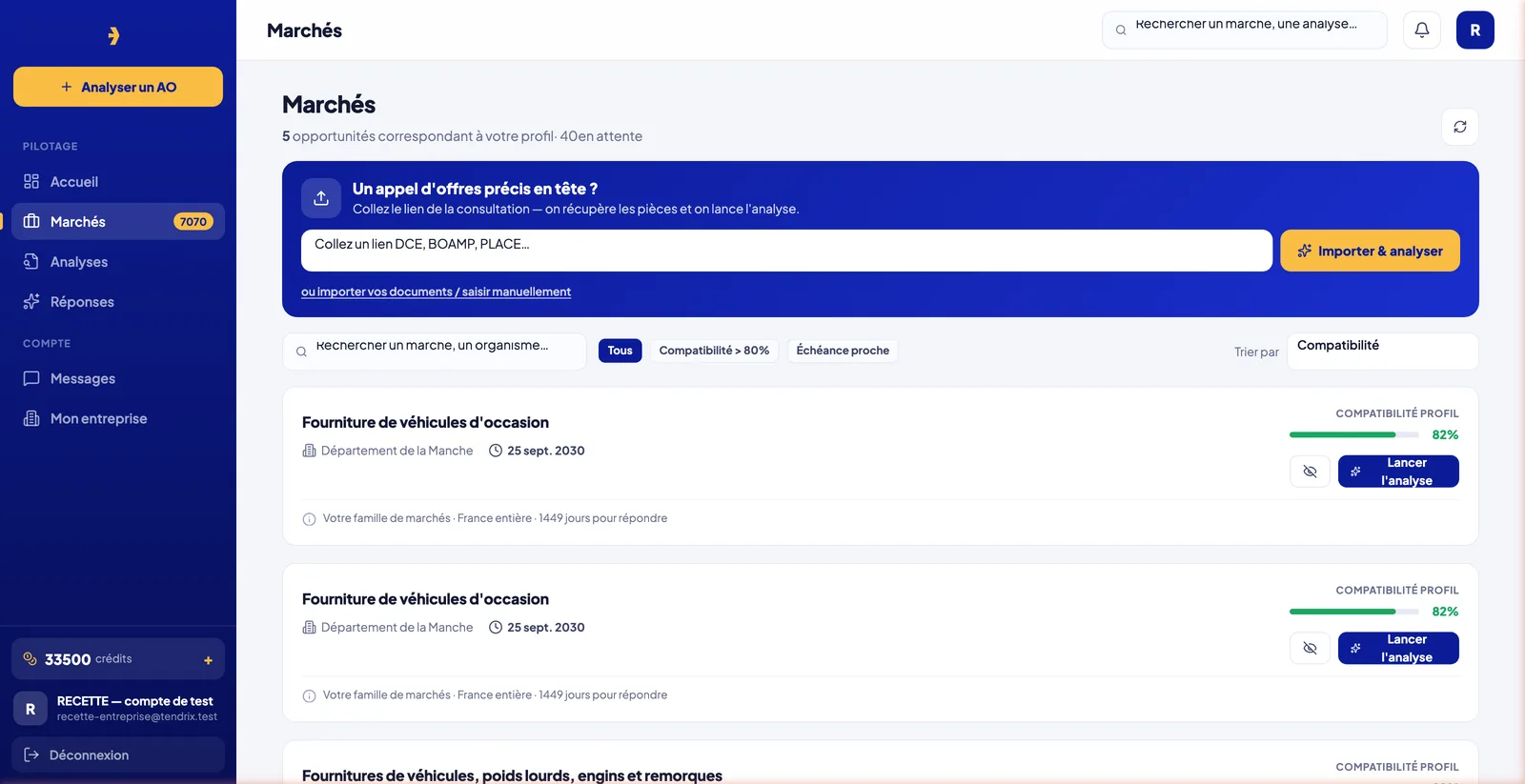Open the Marchés sidebar item
1525x784 pixels.
click(x=118, y=222)
